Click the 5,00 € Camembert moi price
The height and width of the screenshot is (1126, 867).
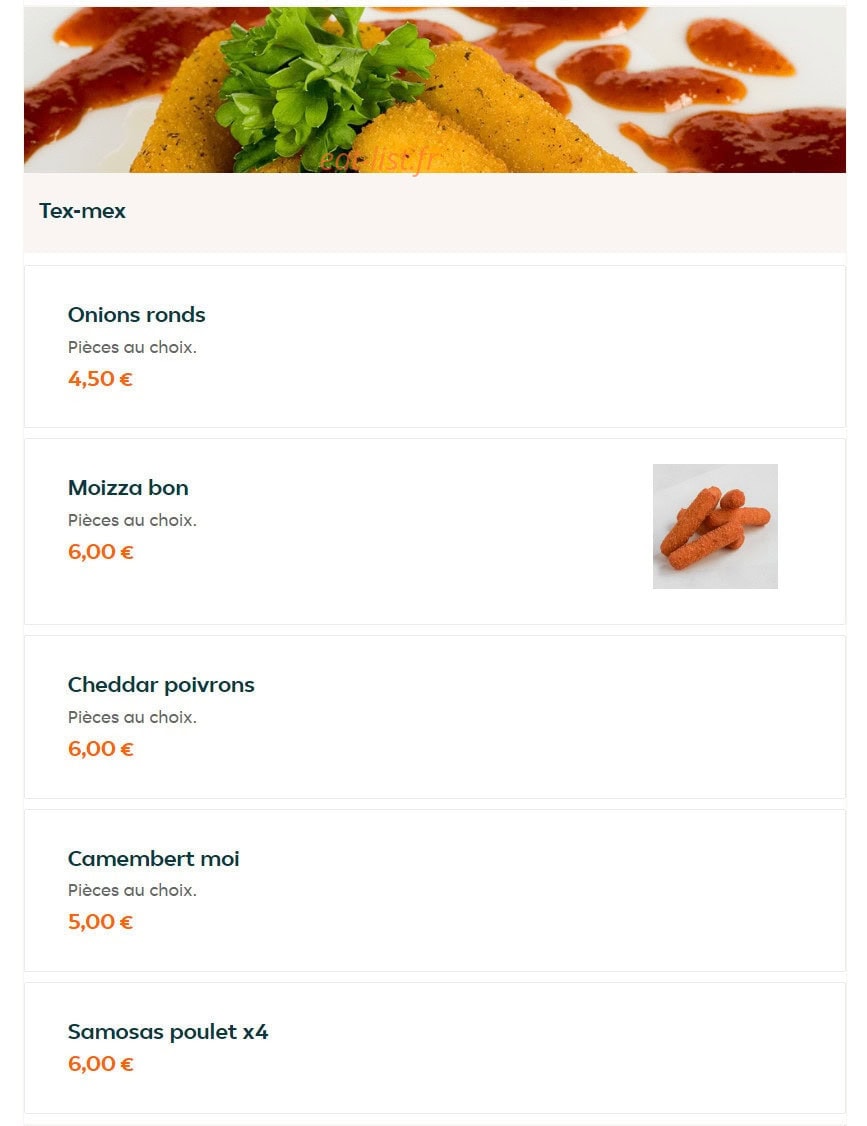pyautogui.click(x=100, y=921)
